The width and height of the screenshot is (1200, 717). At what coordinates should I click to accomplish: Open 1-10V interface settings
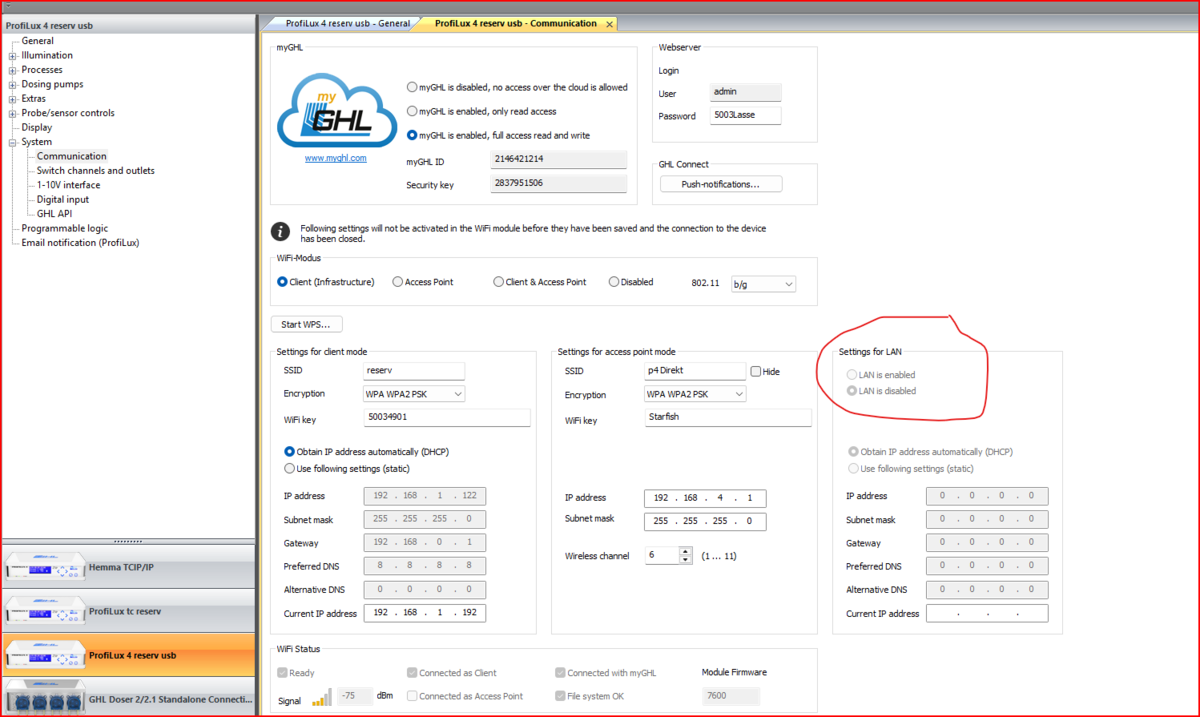click(69, 185)
